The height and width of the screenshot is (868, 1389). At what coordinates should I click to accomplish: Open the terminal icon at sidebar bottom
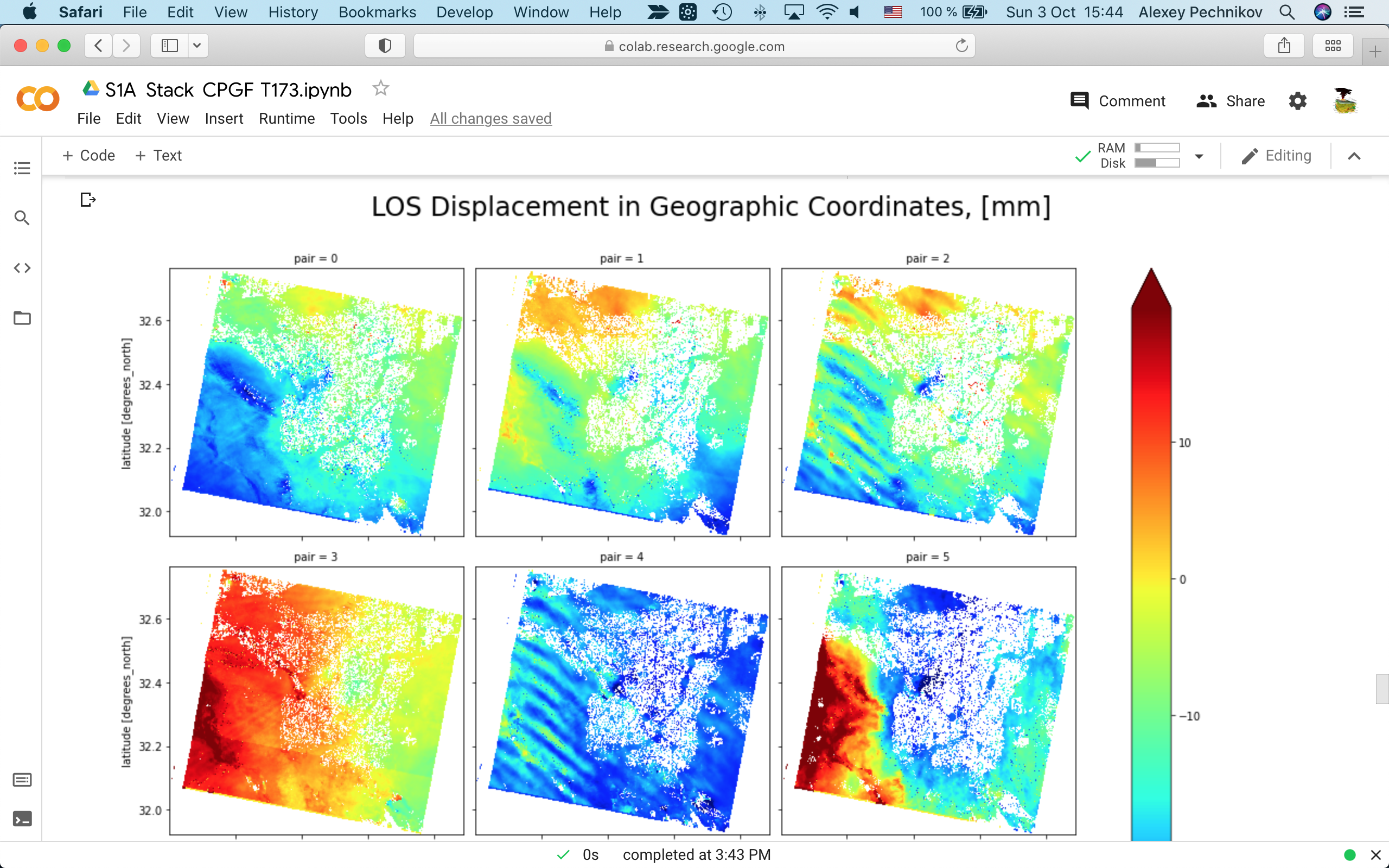click(22, 819)
